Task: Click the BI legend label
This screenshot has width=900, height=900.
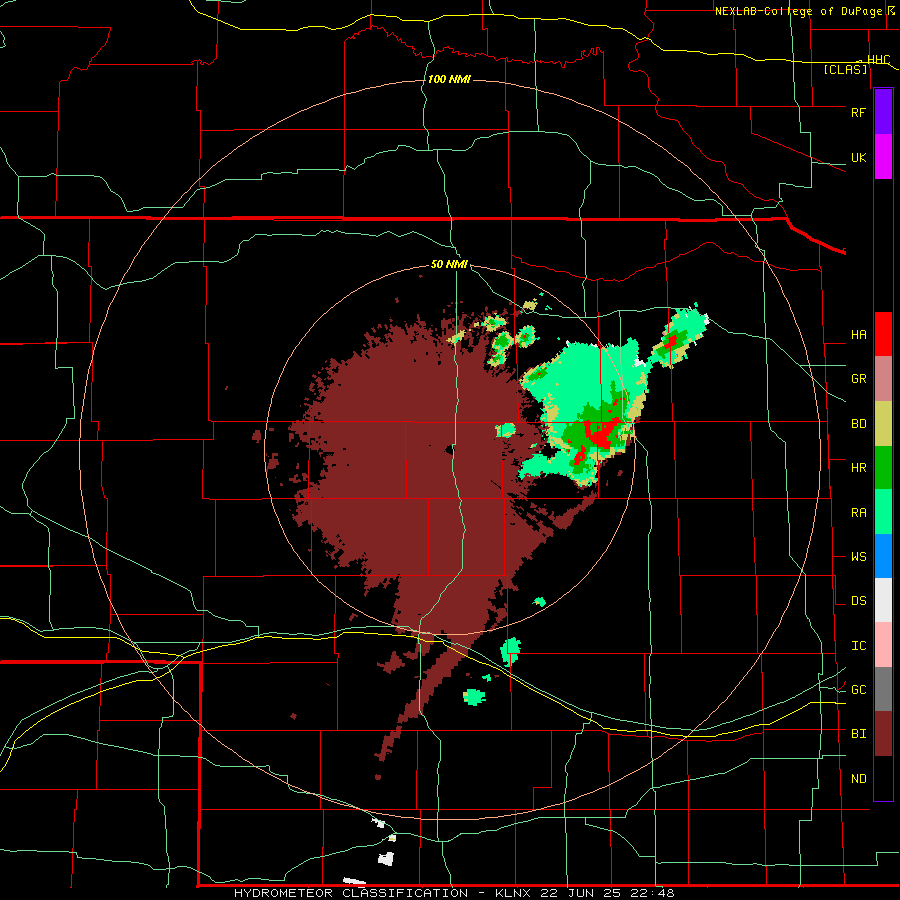Action: coord(858,734)
